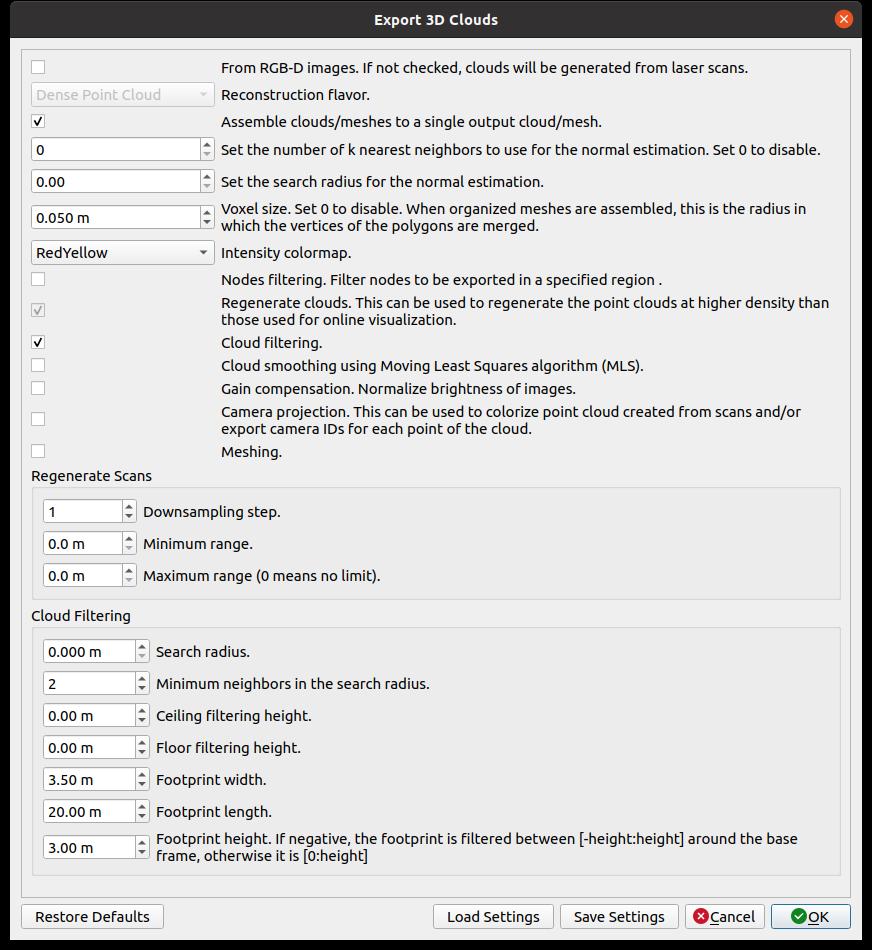Click the Maximum range spinner arrows
The image size is (872, 950).
pyautogui.click(x=129, y=576)
